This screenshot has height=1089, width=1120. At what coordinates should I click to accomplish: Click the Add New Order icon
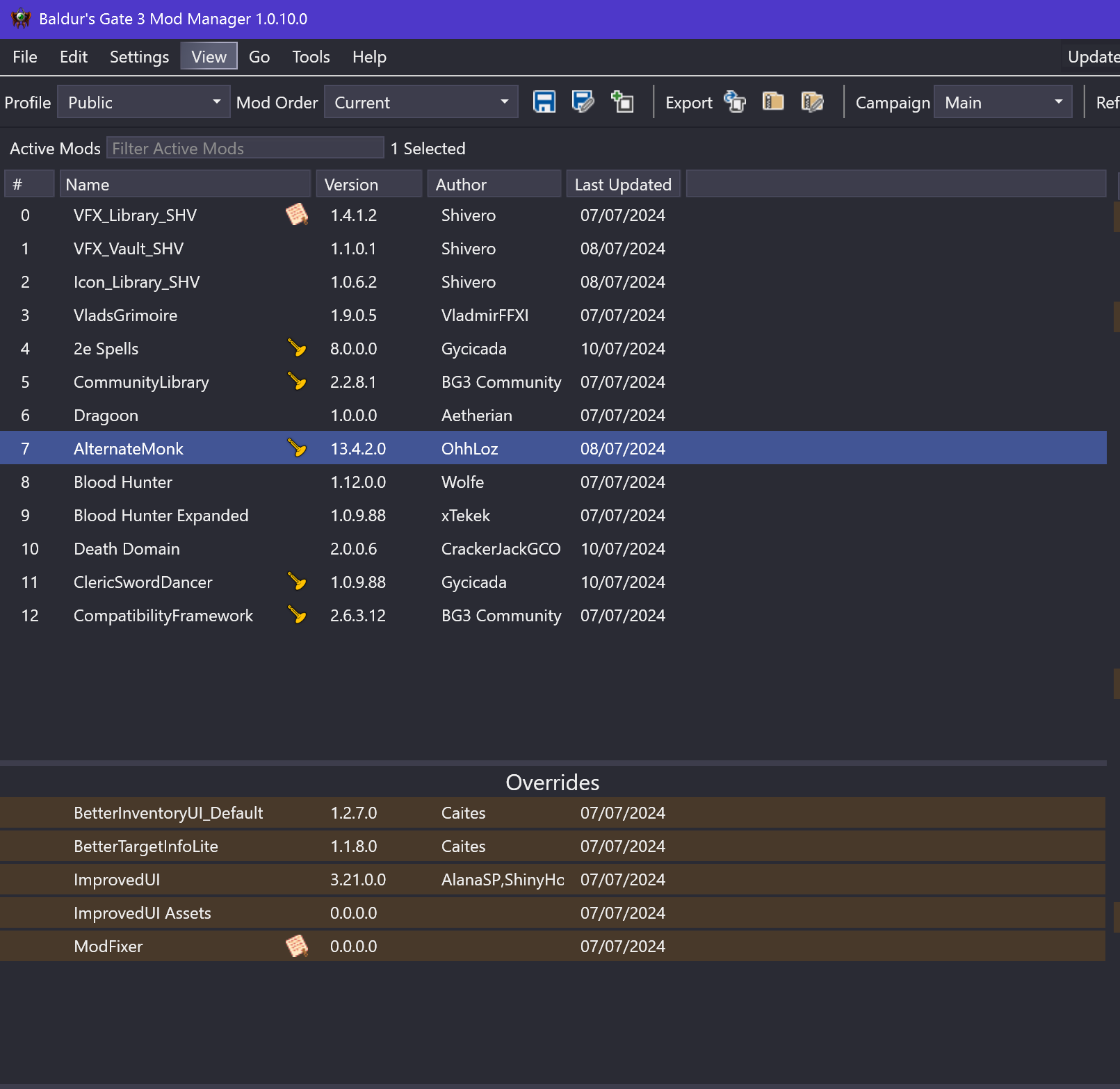[622, 102]
